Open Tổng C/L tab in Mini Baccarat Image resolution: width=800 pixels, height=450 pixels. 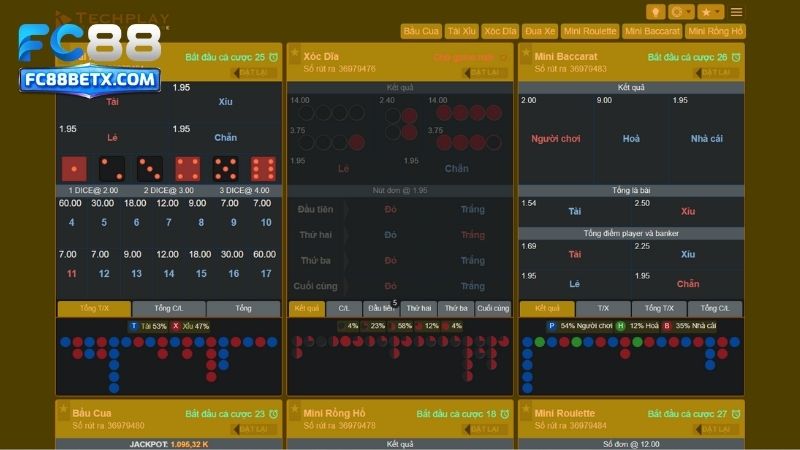tap(715, 308)
